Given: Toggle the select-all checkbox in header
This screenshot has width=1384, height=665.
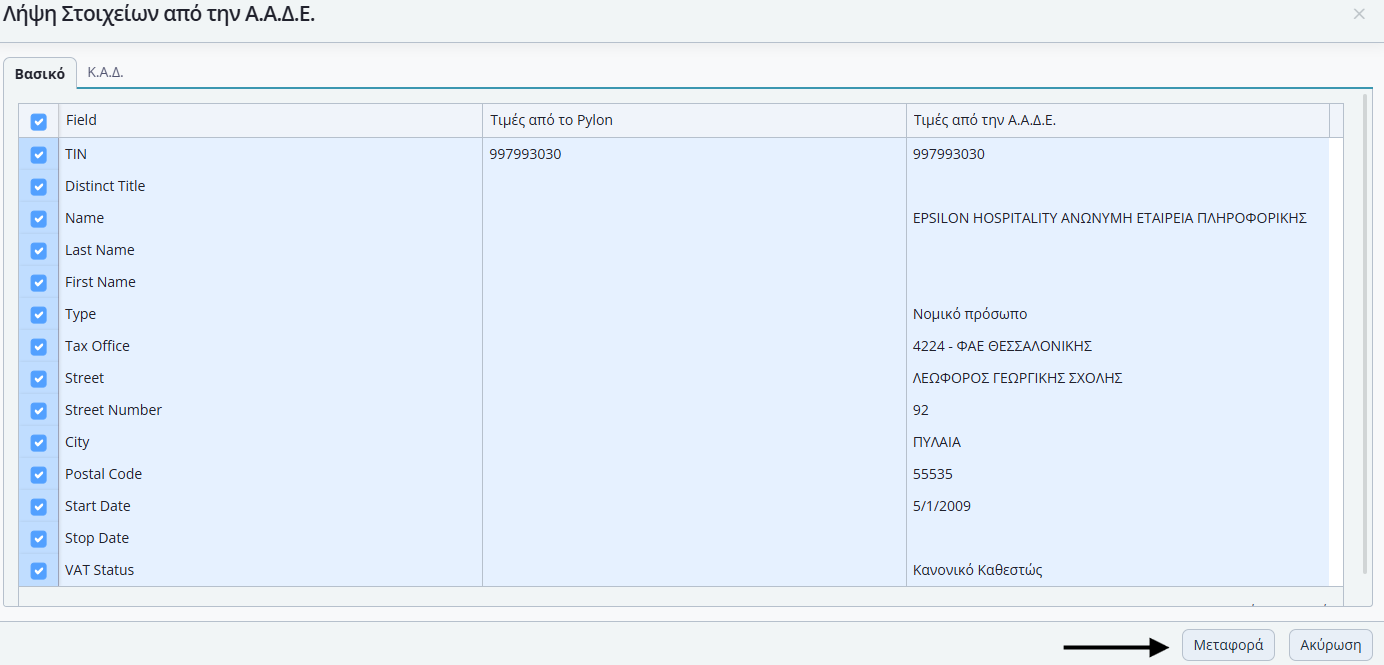Looking at the screenshot, I should [x=39, y=122].
